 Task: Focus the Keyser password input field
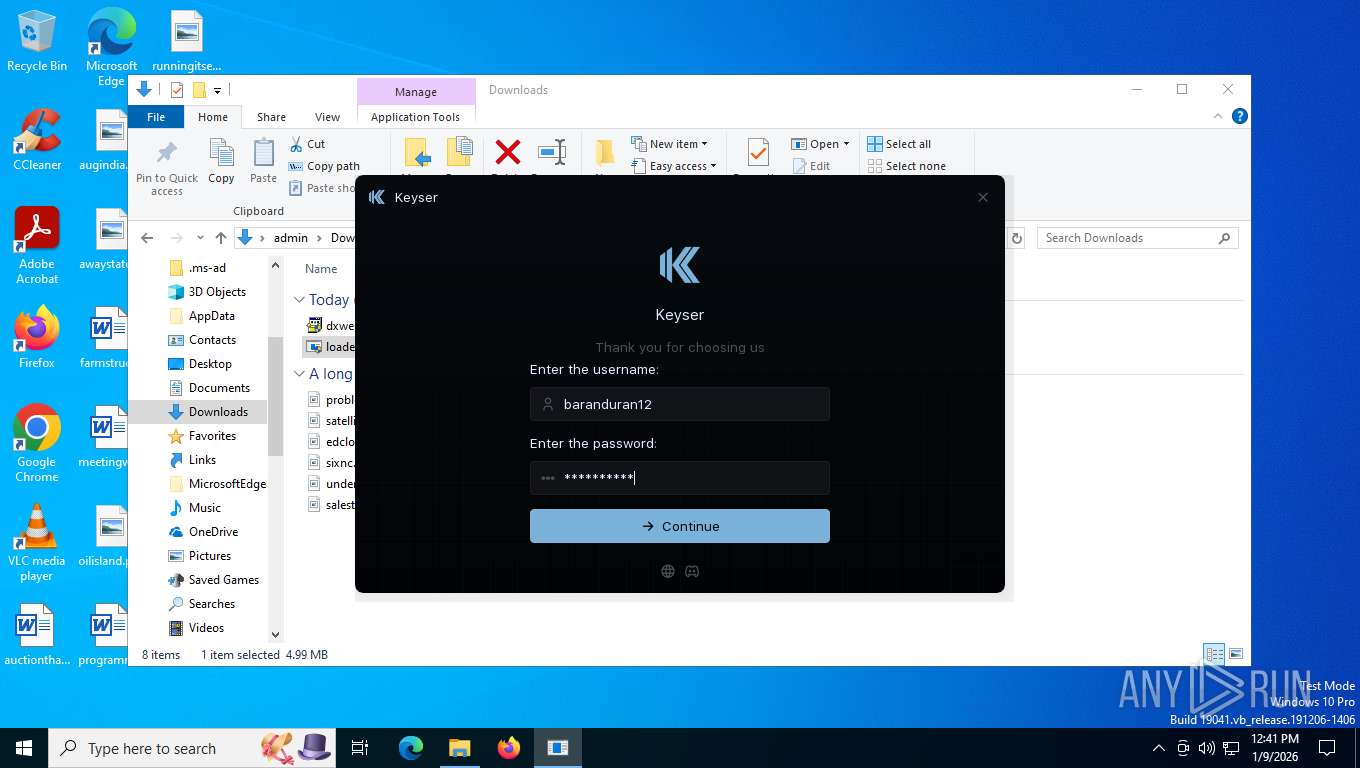coord(680,478)
